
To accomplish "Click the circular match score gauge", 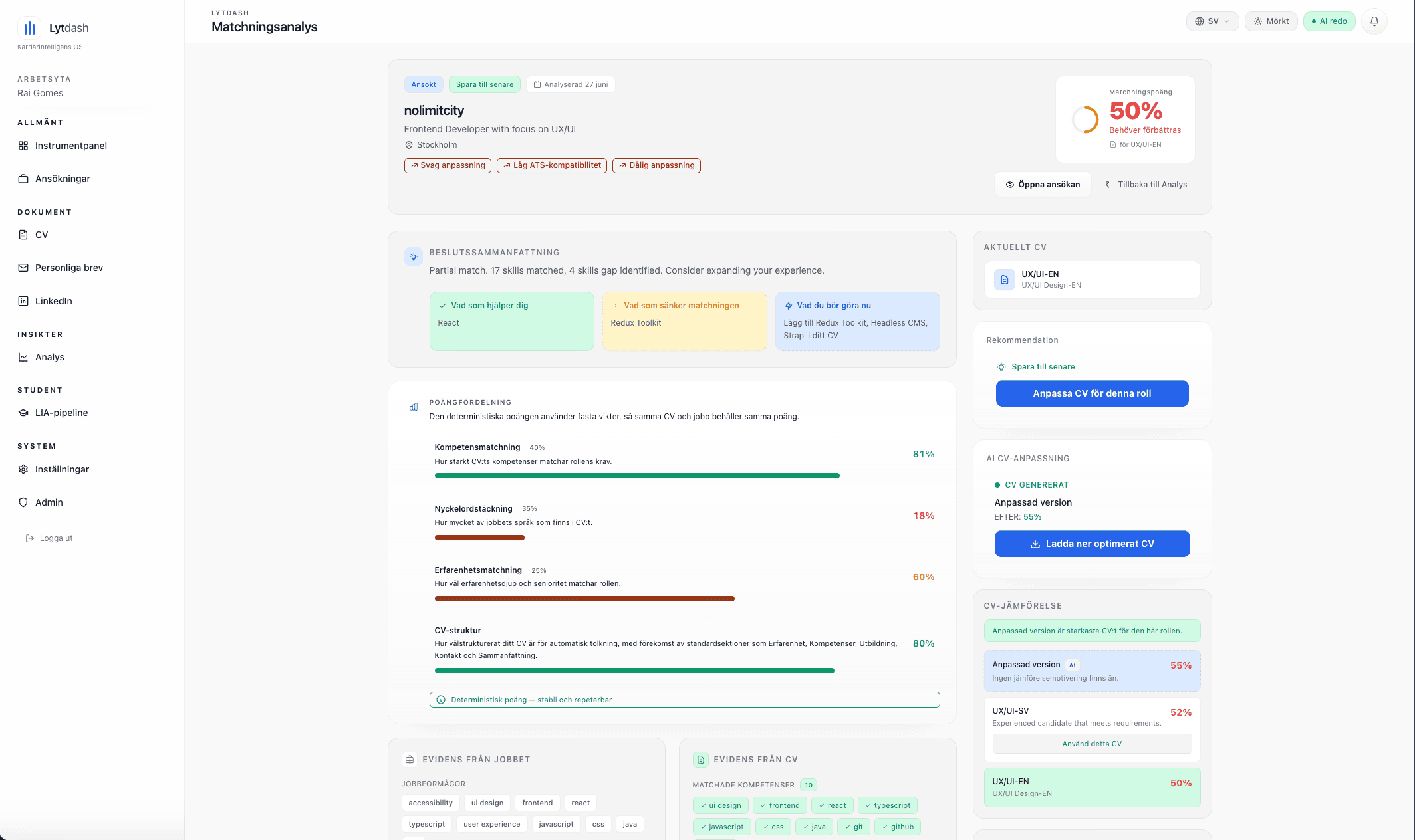I will pyautogui.click(x=1085, y=120).
